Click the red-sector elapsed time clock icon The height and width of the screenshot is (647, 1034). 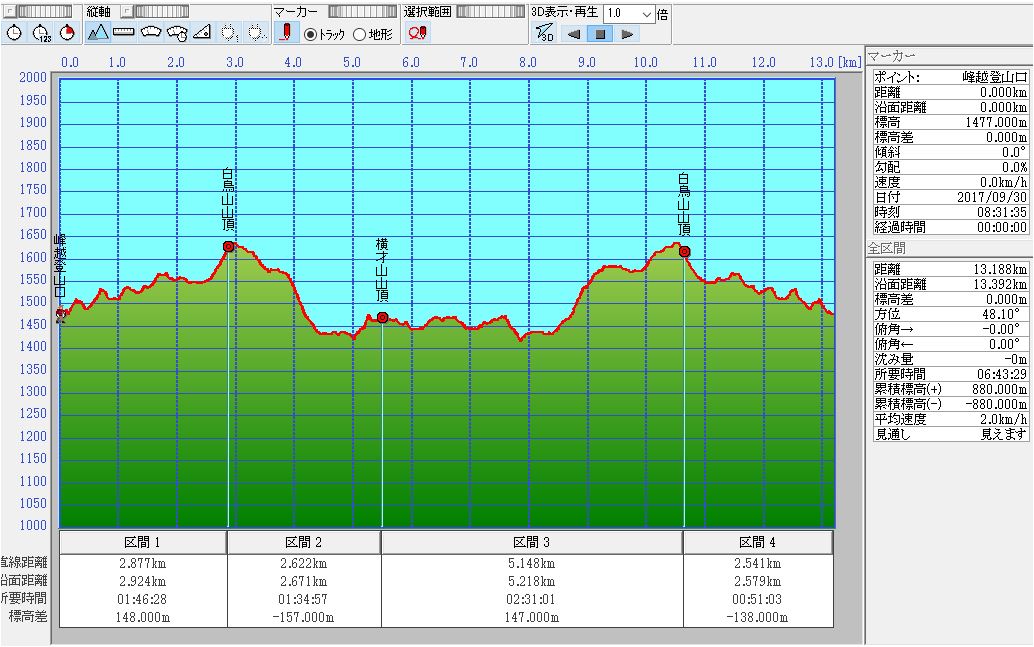point(67,32)
